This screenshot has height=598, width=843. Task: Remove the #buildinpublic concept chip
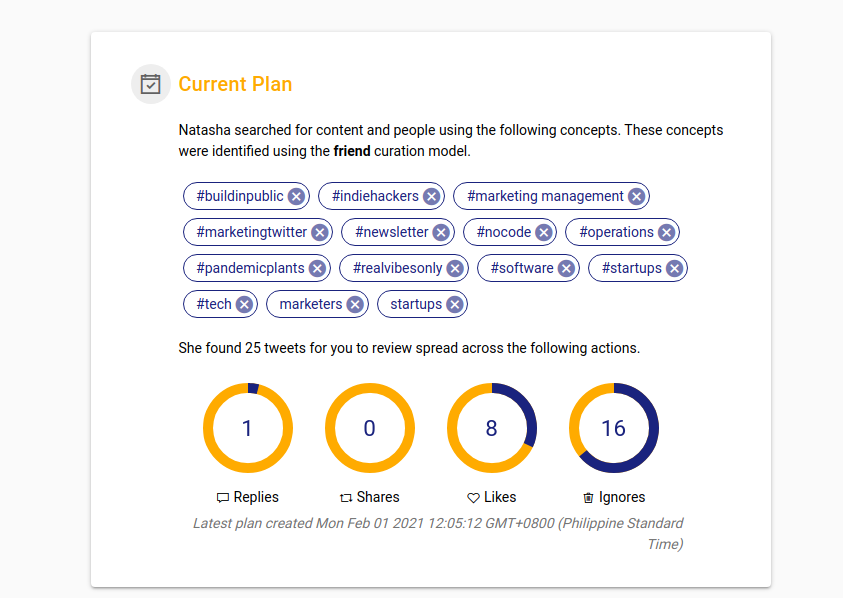click(296, 196)
